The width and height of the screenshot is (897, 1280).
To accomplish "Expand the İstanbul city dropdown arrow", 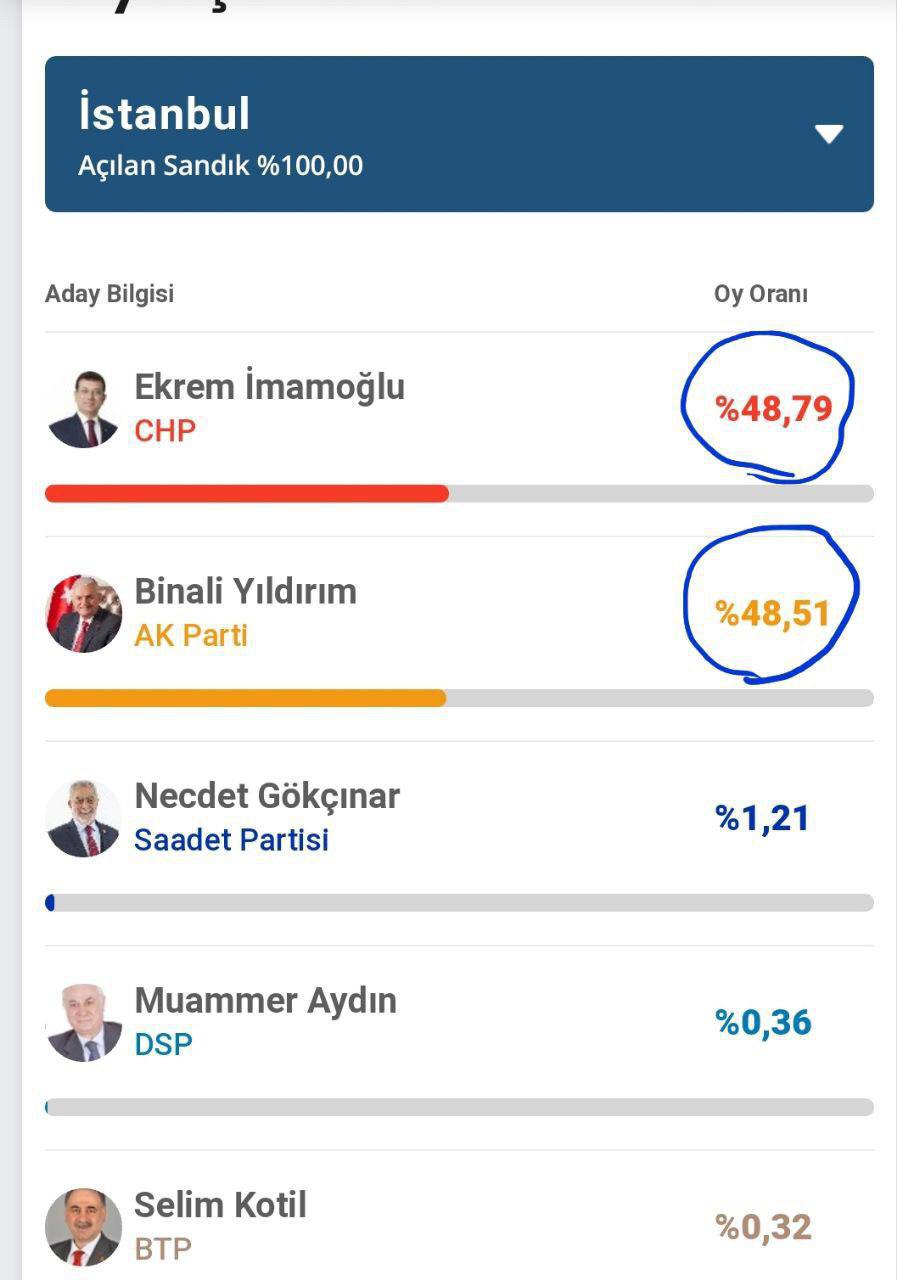I will (829, 134).
